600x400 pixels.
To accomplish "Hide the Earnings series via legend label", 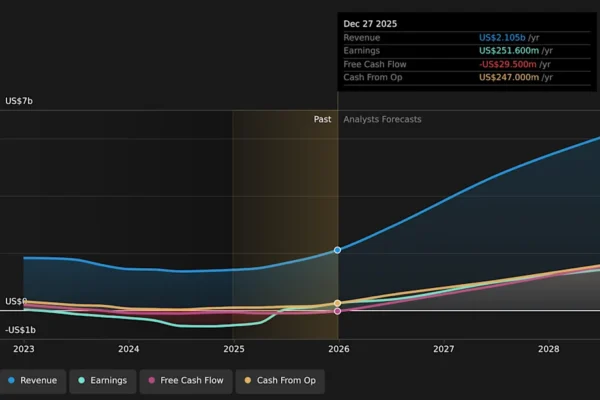I will (x=108, y=380).
